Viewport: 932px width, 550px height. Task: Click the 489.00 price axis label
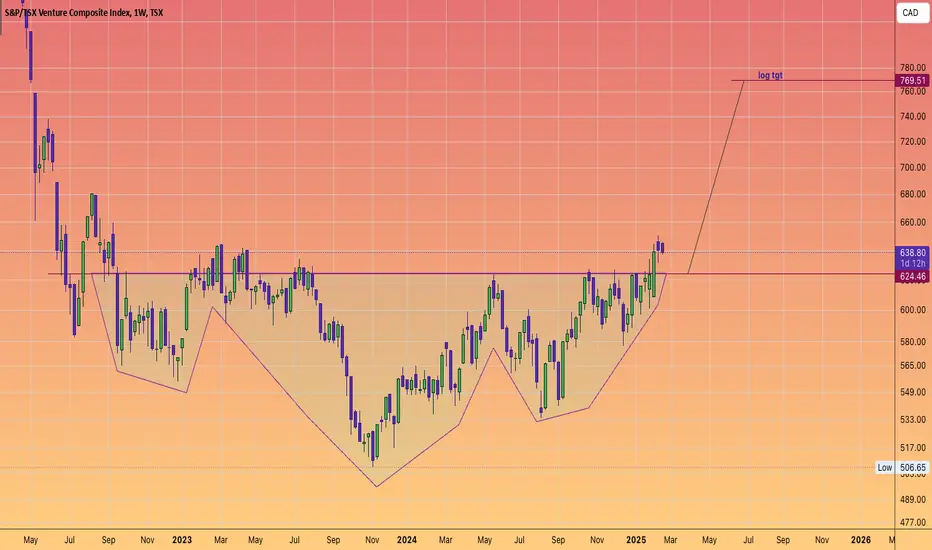pos(912,499)
